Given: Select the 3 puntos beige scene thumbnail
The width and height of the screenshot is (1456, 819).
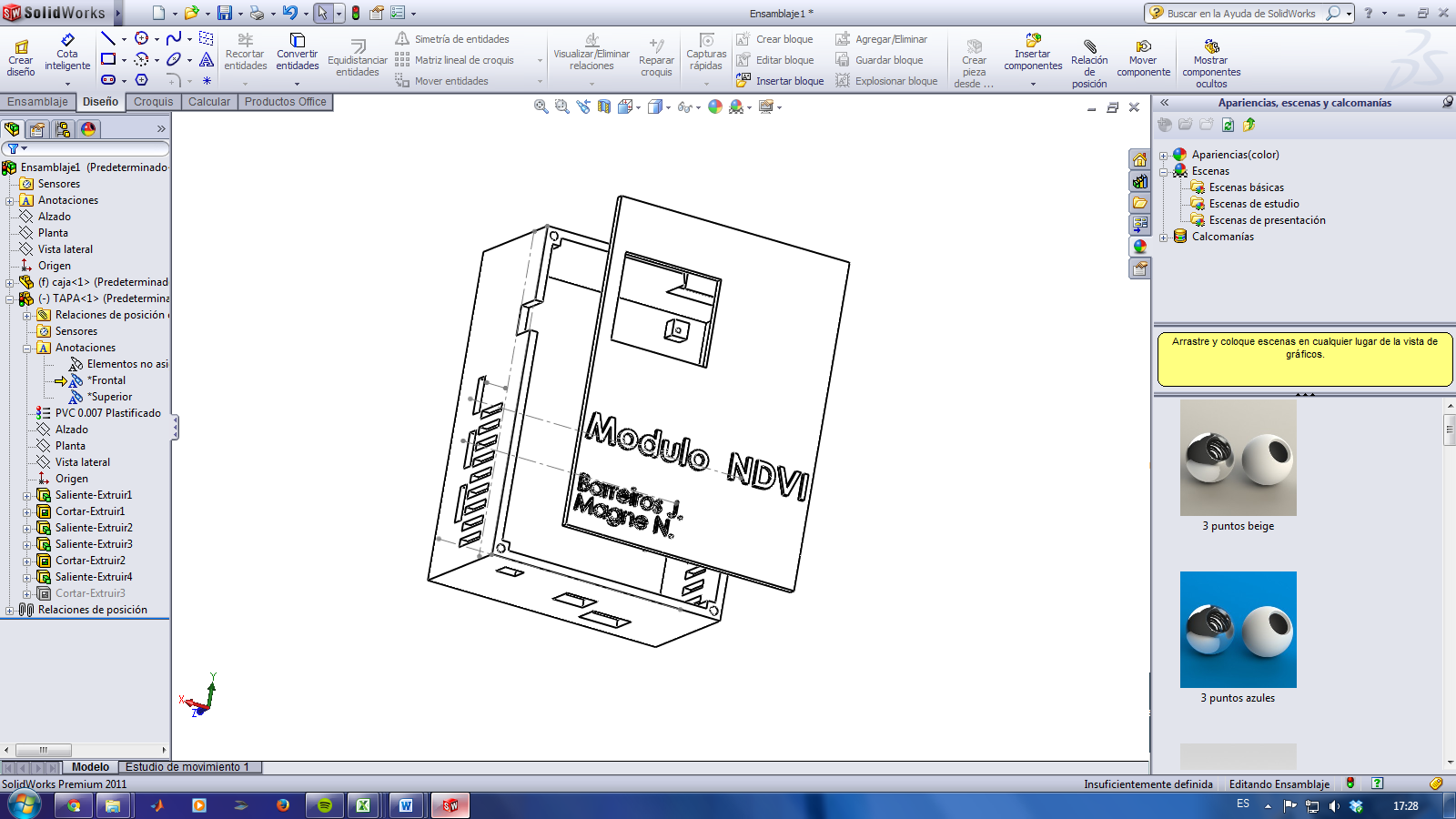Looking at the screenshot, I should 1238,458.
